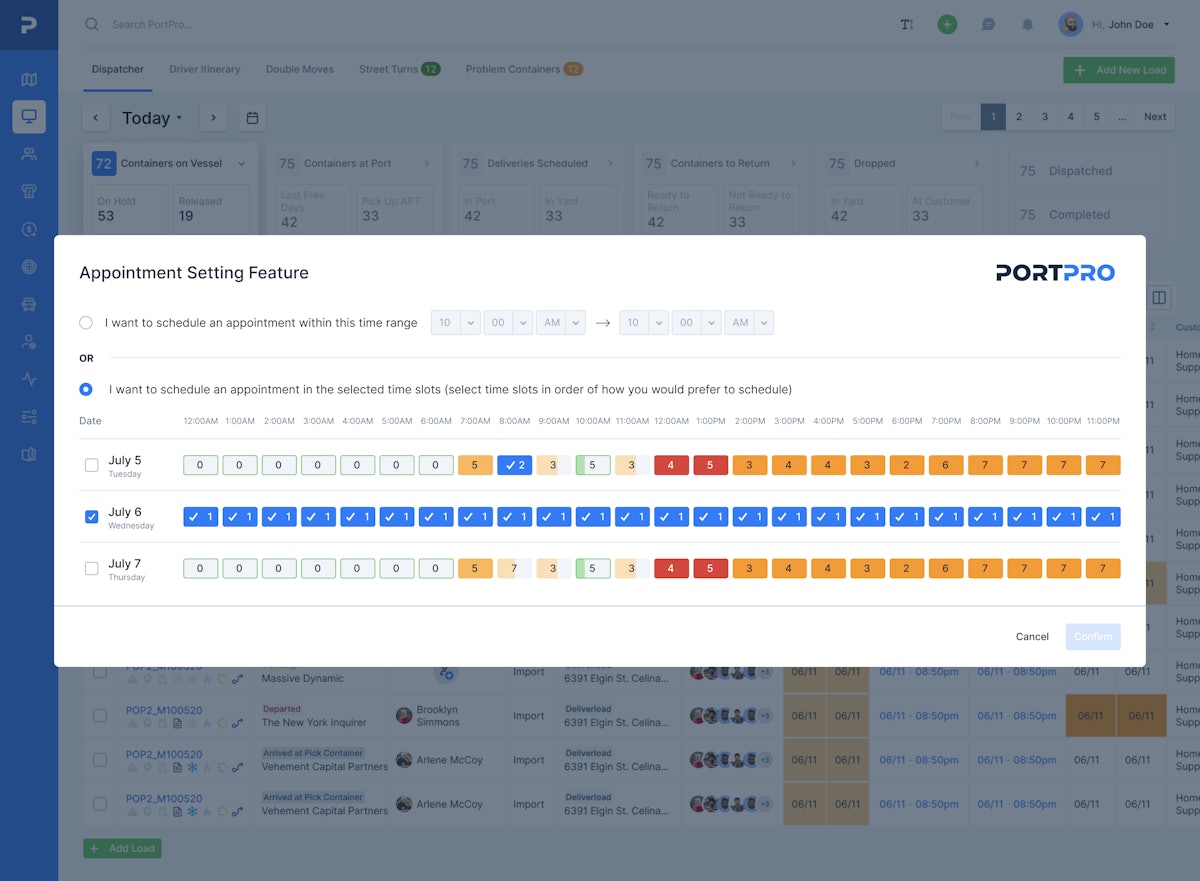This screenshot has height=881, width=1200.
Task: Click the green plus icon in top bar
Action: 947,23
